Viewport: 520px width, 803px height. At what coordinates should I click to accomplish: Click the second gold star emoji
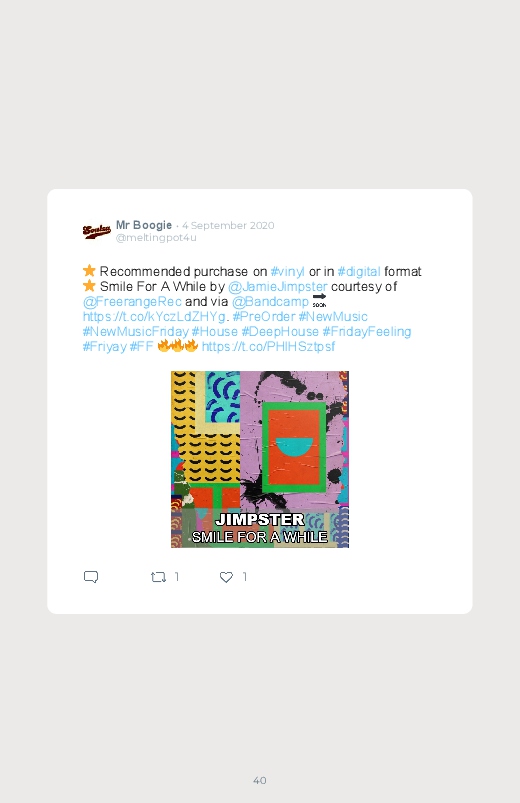[89, 286]
